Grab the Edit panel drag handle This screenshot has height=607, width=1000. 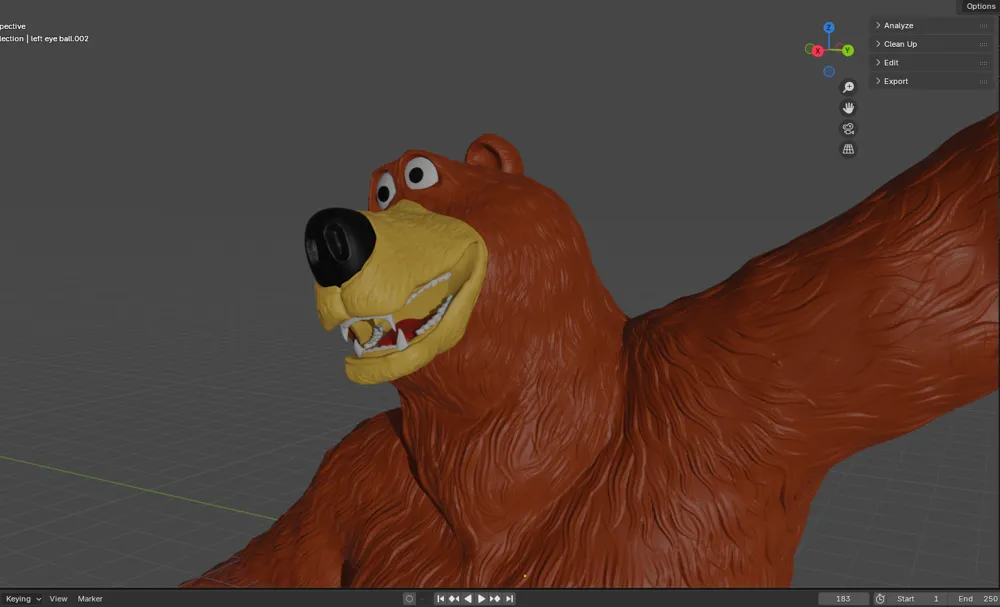(983, 63)
